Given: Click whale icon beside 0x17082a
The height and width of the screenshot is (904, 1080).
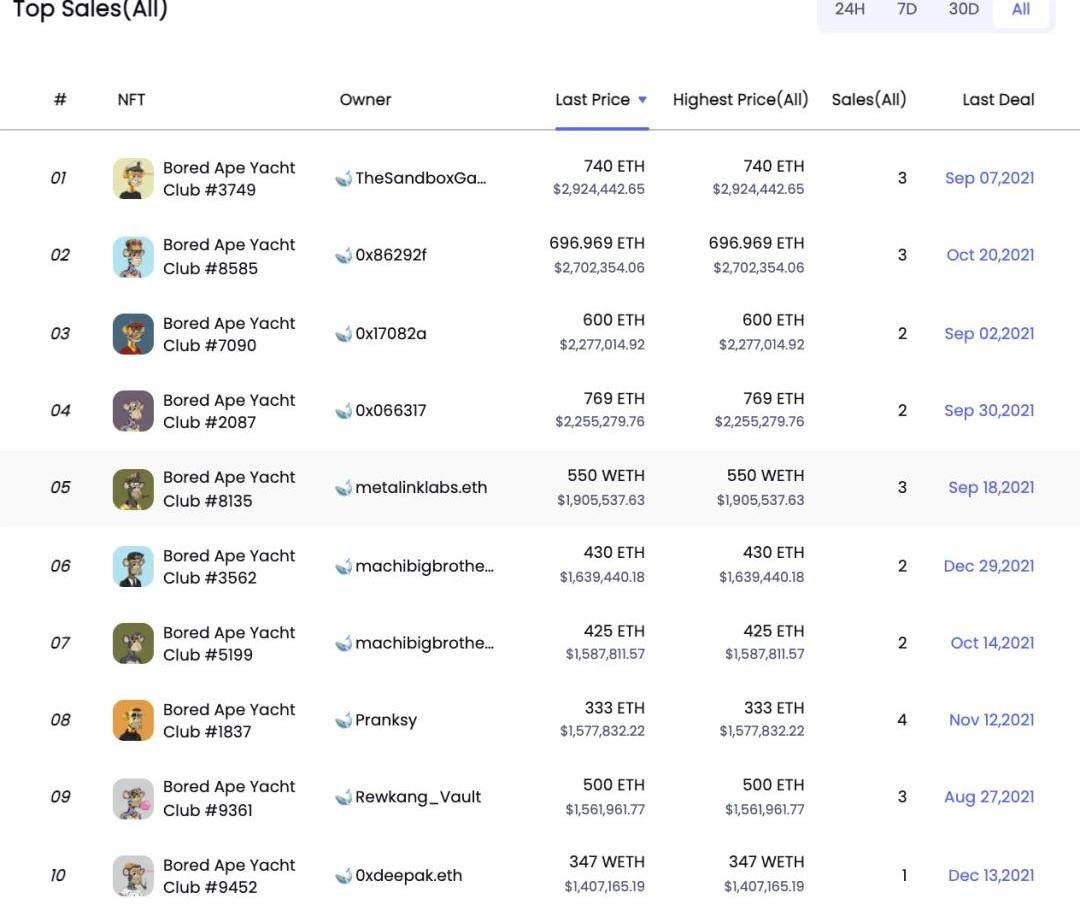Looking at the screenshot, I should click(343, 333).
